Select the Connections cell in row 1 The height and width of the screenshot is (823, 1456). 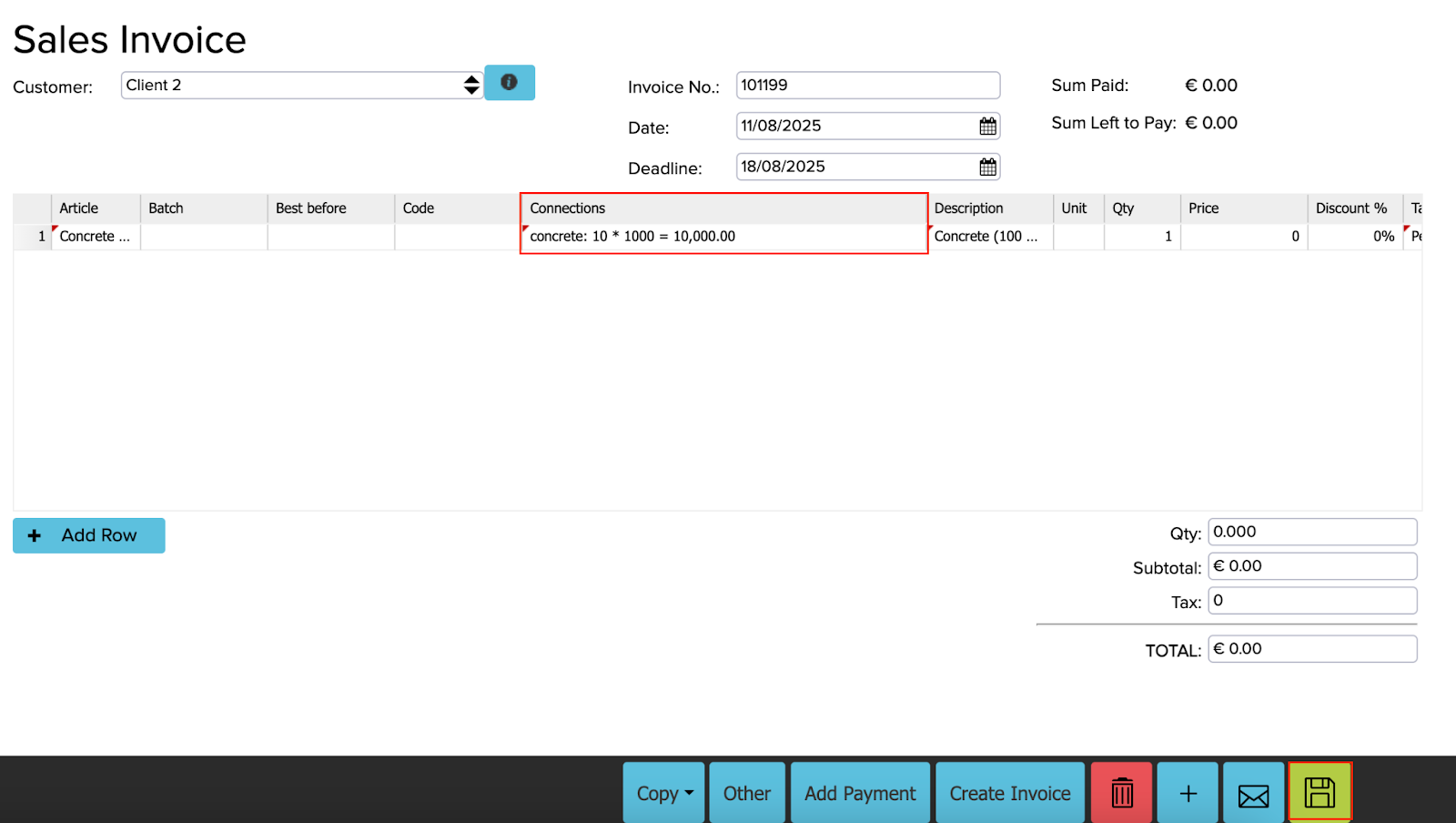(723, 237)
